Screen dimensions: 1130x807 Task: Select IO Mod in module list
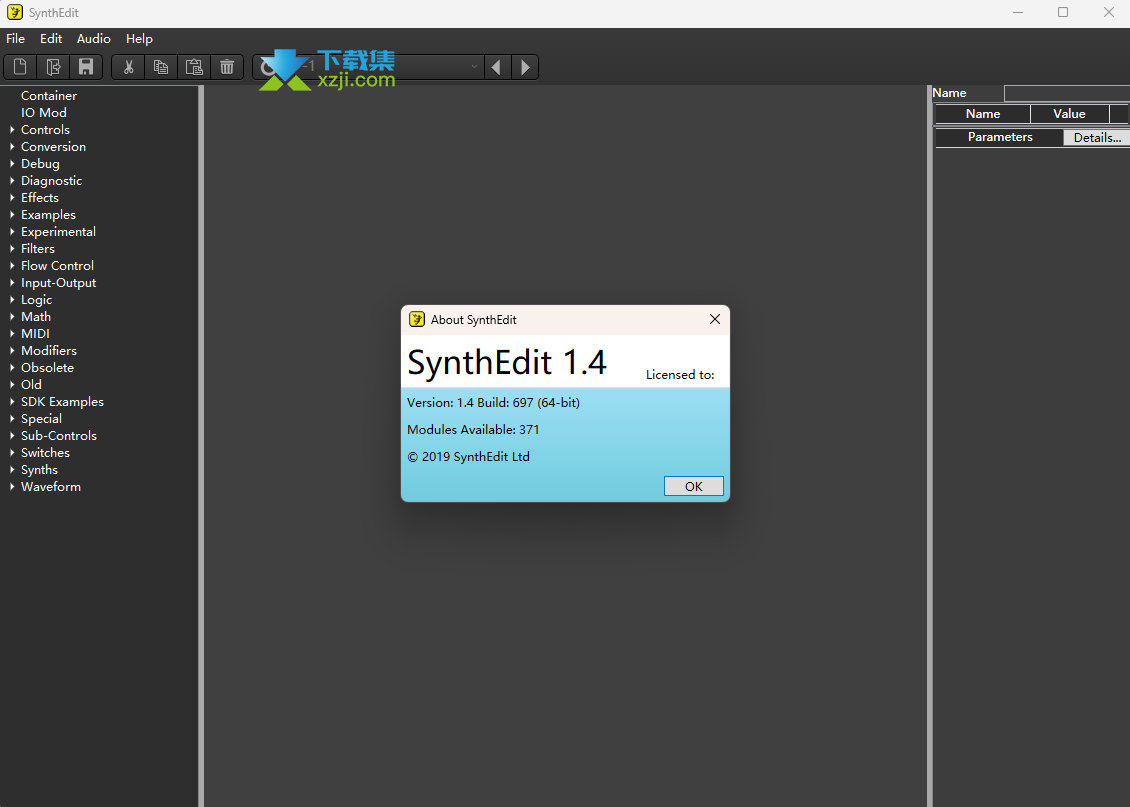(x=43, y=112)
